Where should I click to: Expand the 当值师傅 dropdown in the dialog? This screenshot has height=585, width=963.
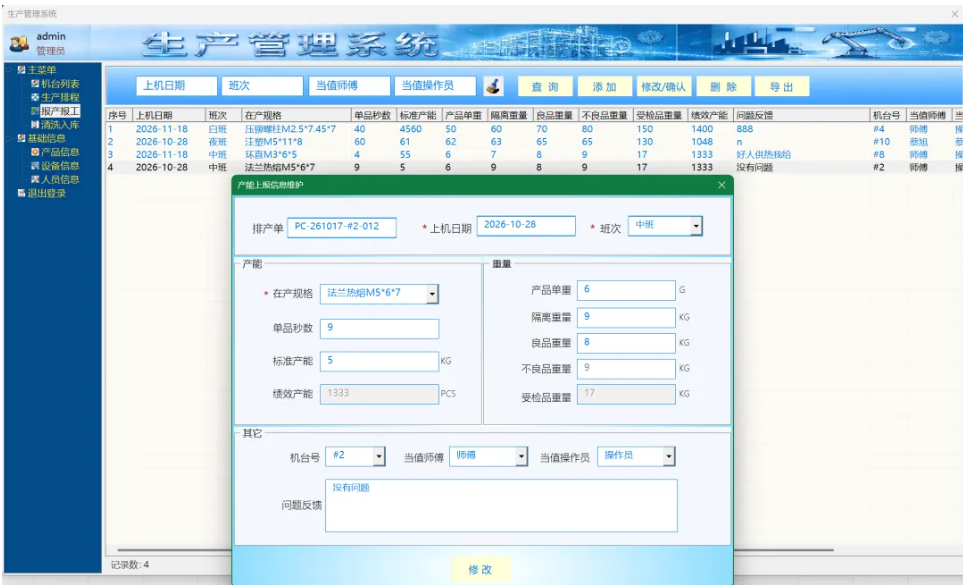(x=521, y=456)
